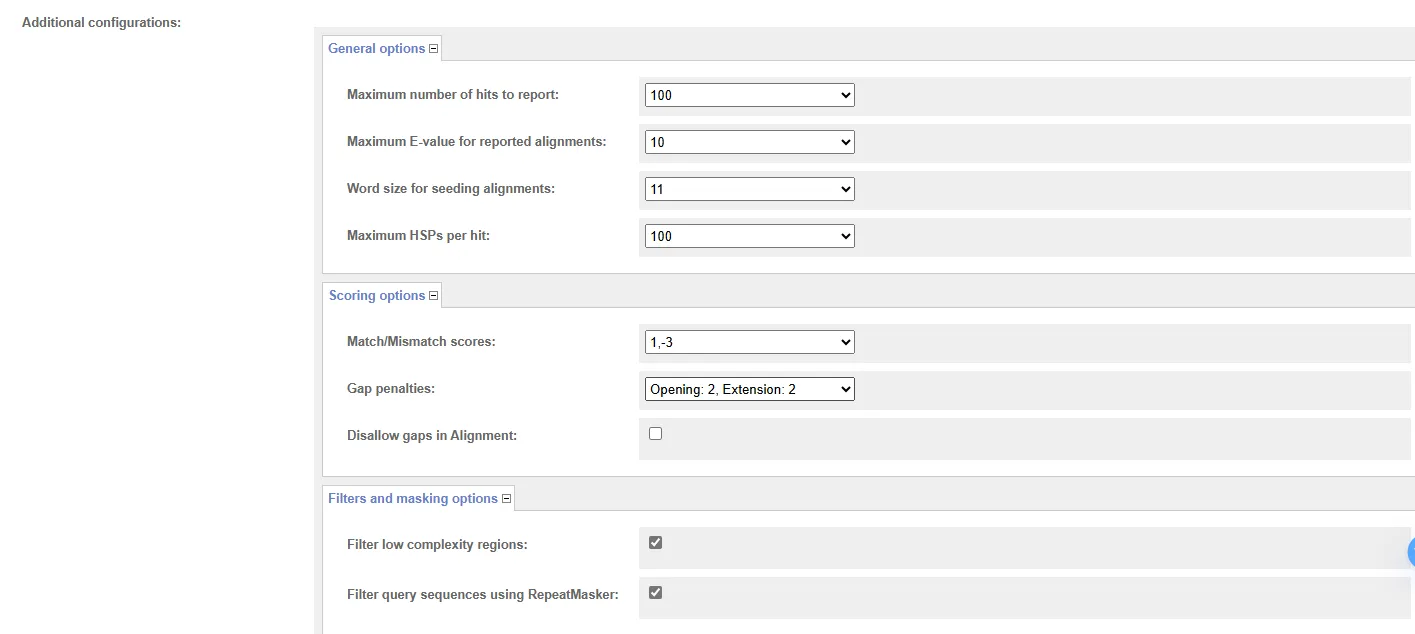The image size is (1415, 634).
Task: Open Match/Mismatch scores dropdown
Action: click(x=750, y=342)
